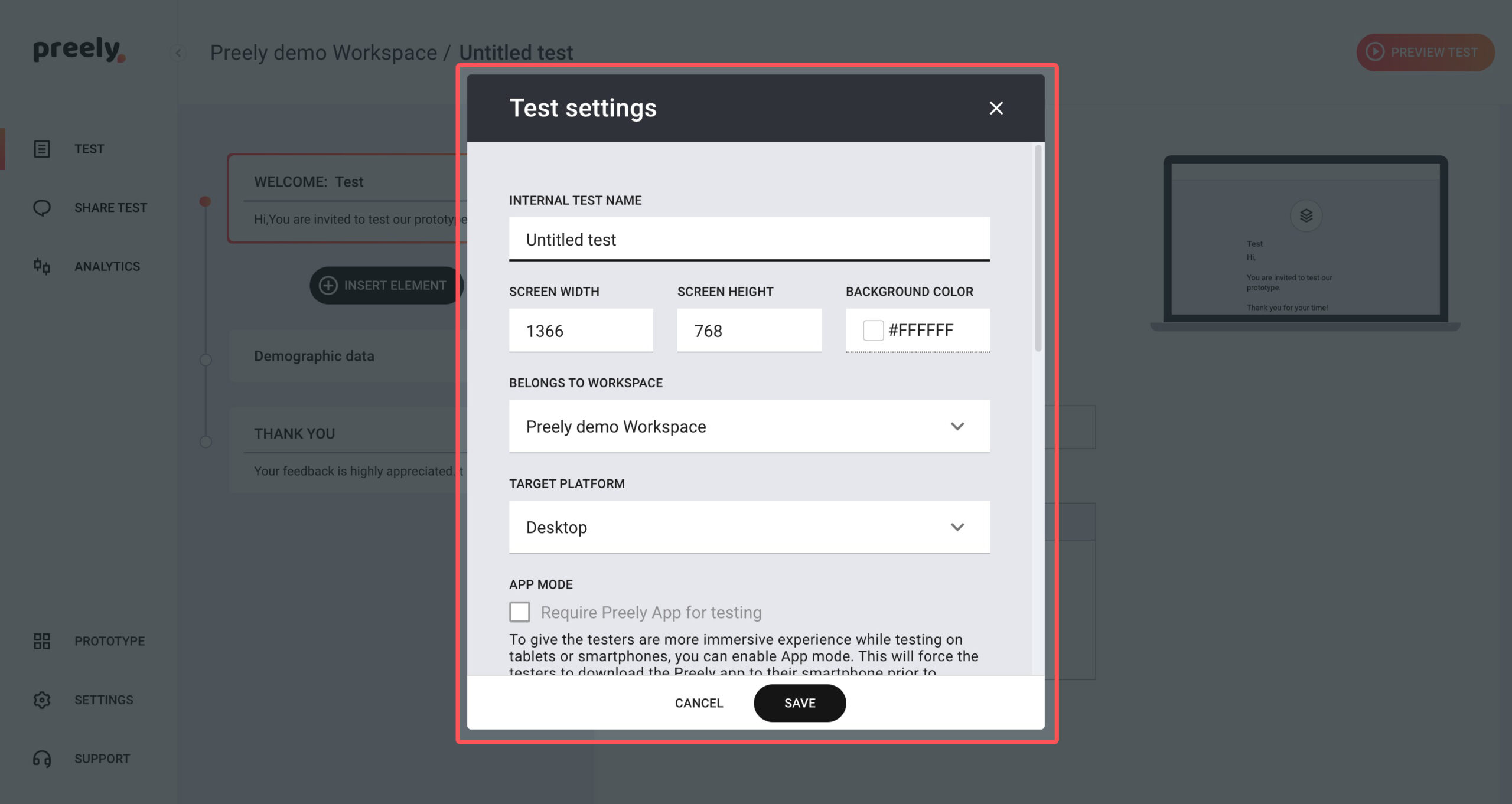Select the Desktop target platform combo box
1512x804 pixels.
point(750,527)
